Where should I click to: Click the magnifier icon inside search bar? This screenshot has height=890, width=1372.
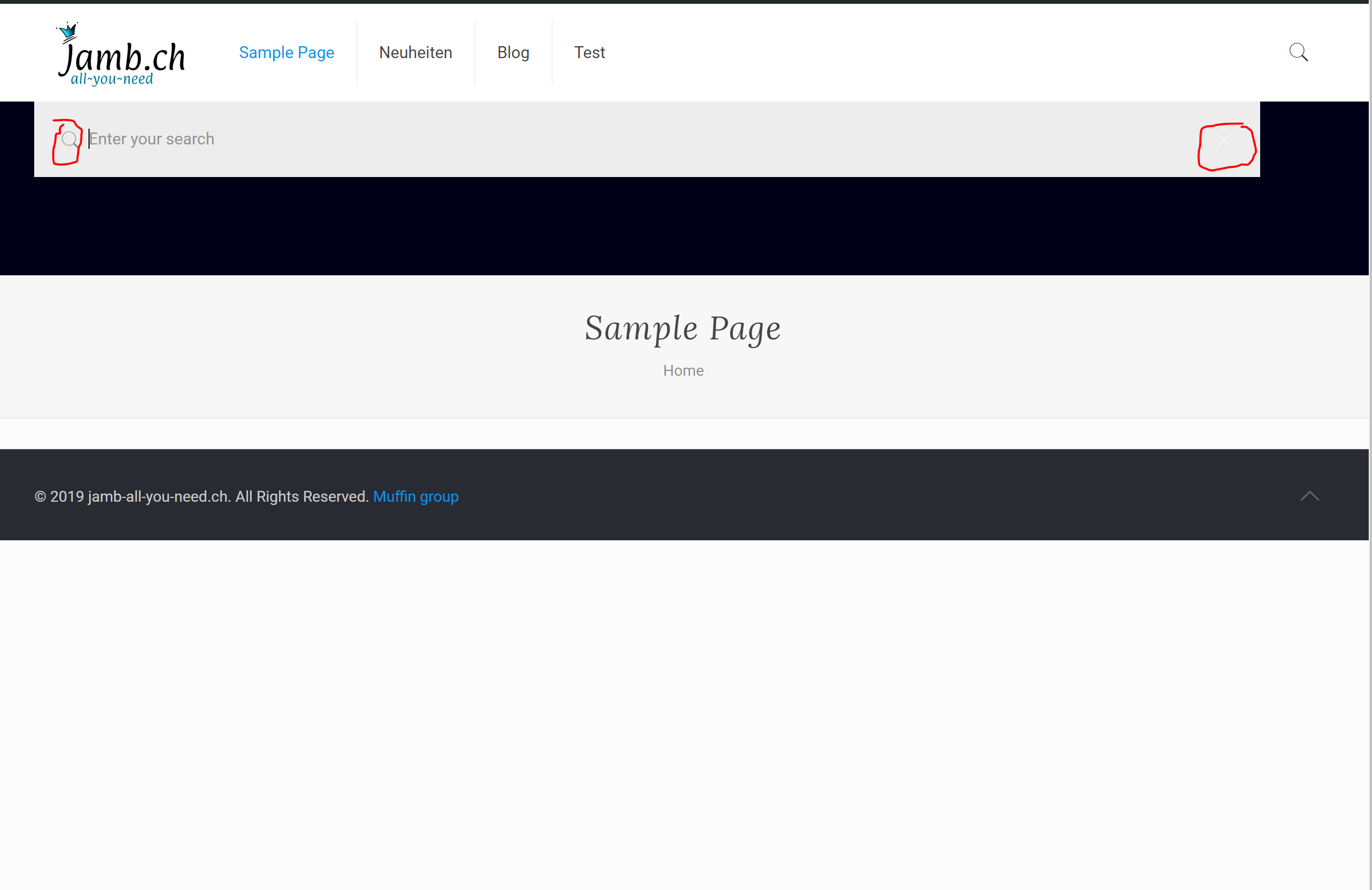(x=69, y=139)
